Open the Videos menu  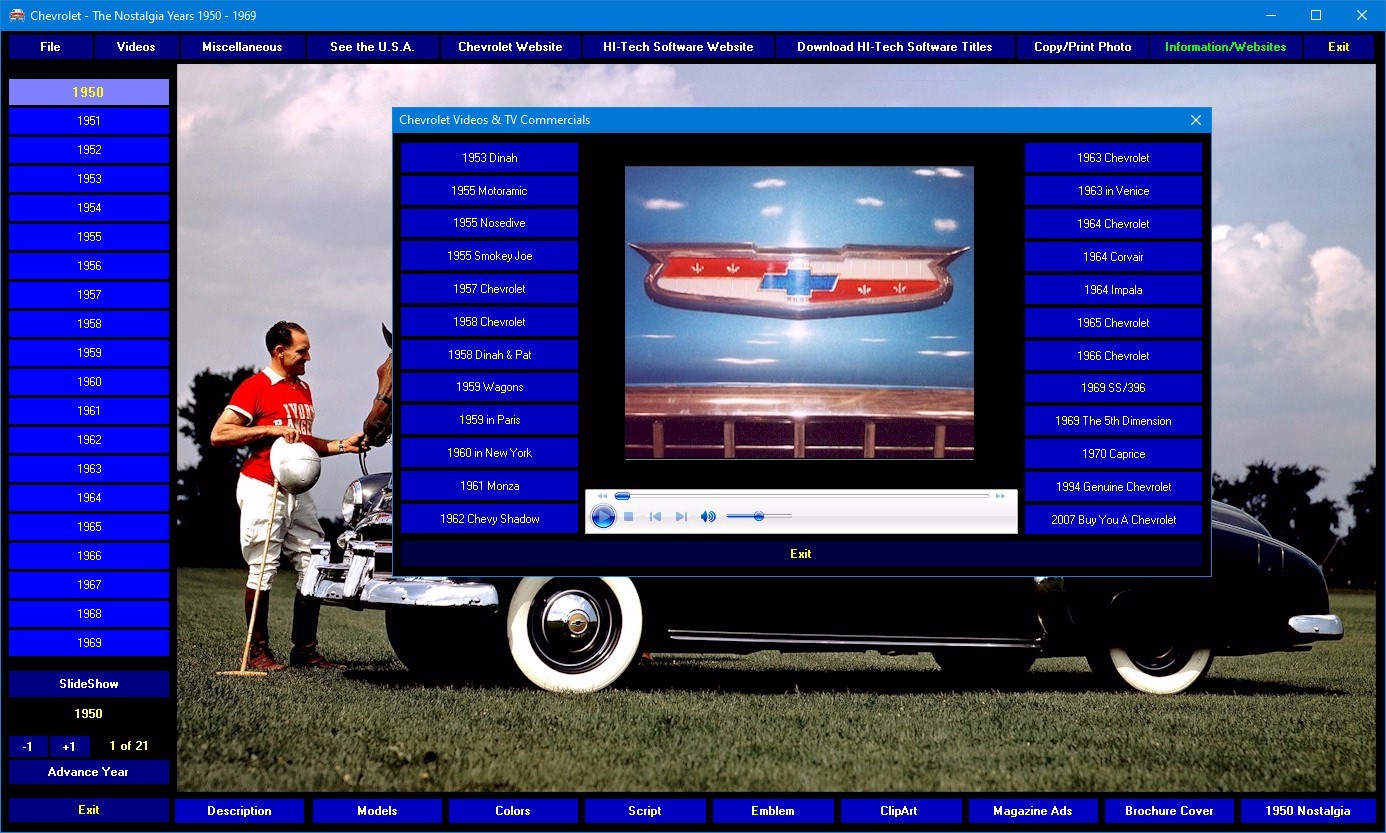136,47
